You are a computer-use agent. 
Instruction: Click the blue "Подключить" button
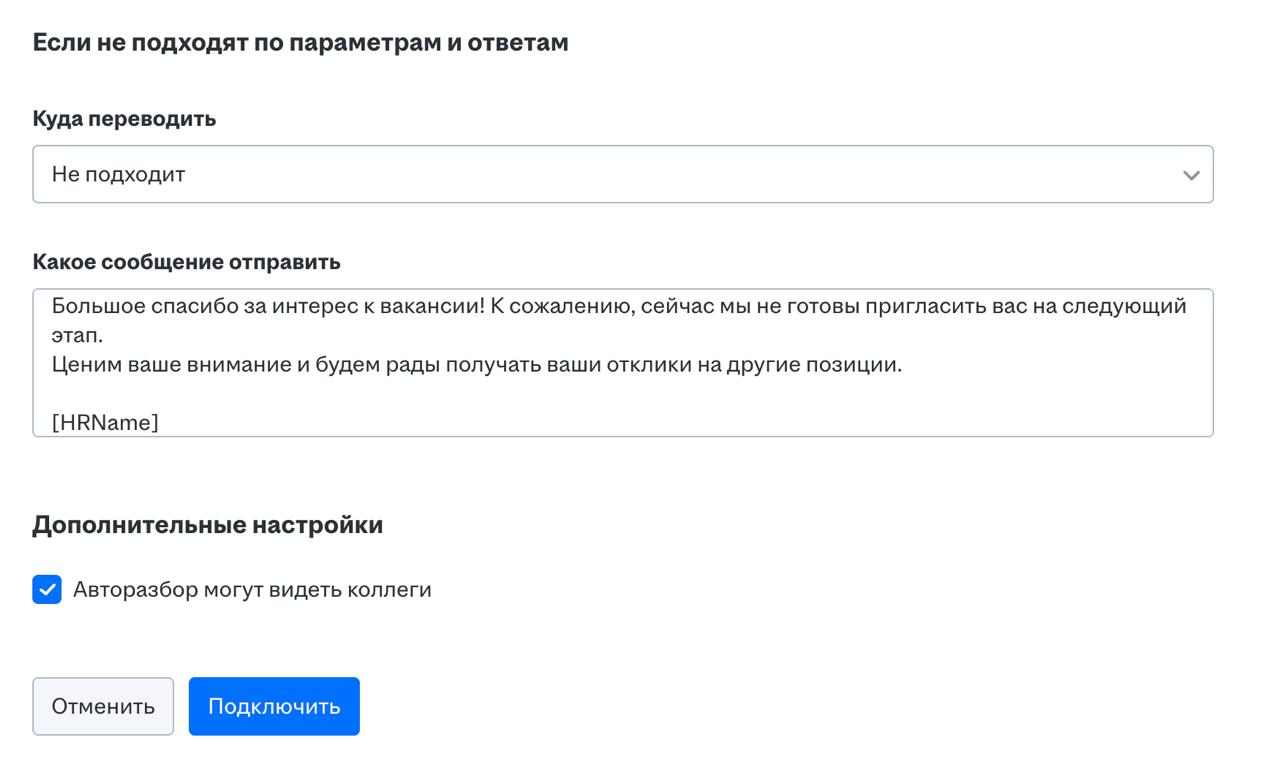tap(274, 706)
